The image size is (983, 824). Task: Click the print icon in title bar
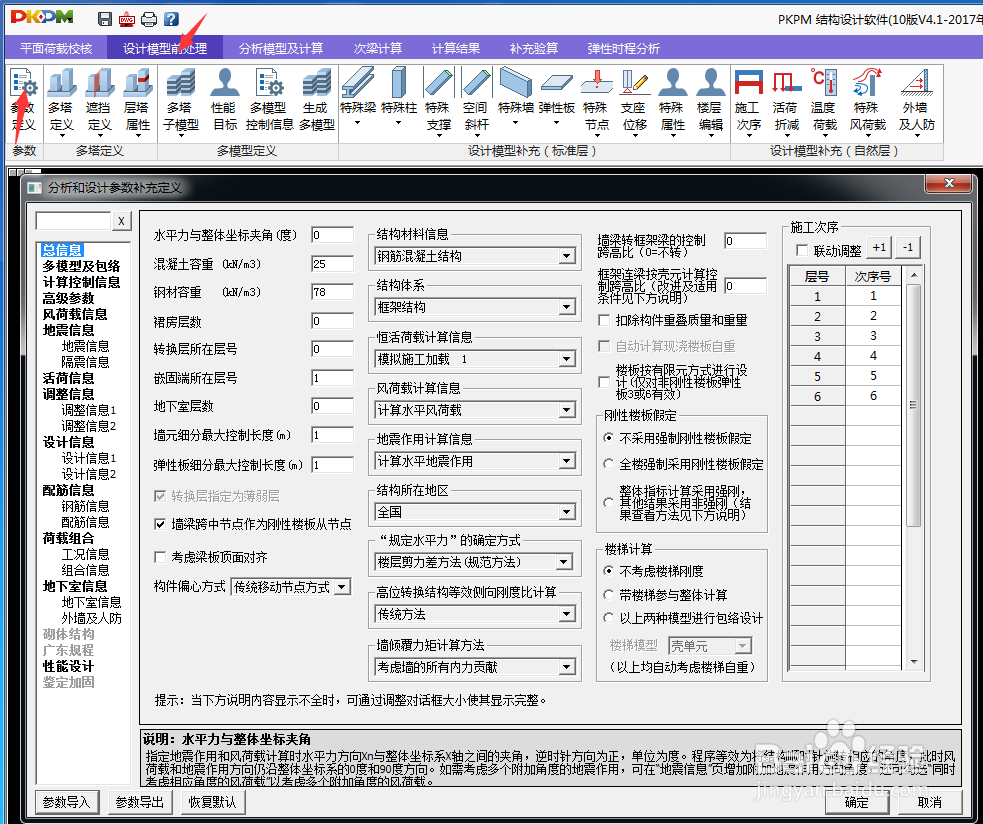pyautogui.click(x=149, y=19)
